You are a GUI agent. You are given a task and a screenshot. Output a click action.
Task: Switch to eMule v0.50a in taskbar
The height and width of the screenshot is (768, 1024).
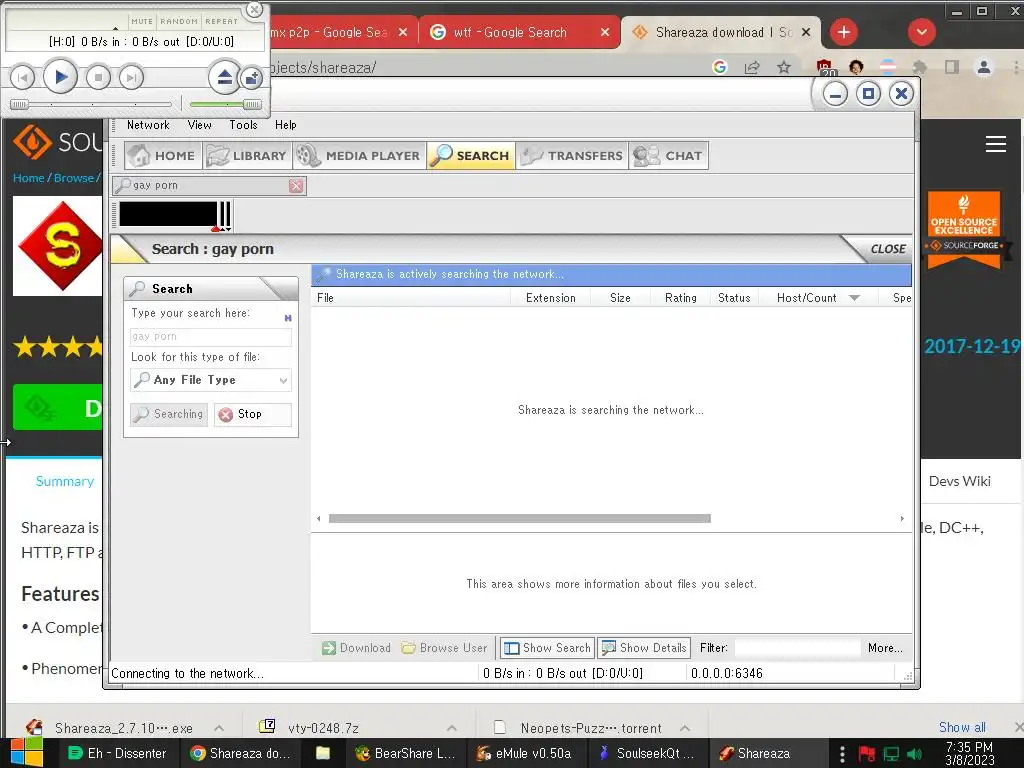[x=524, y=753]
